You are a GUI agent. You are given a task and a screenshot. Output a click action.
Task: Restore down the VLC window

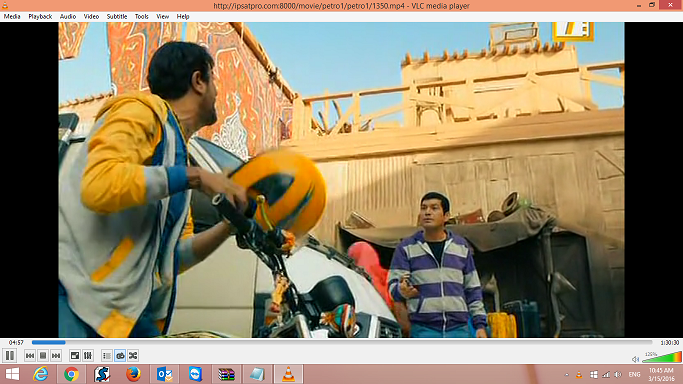point(652,5)
